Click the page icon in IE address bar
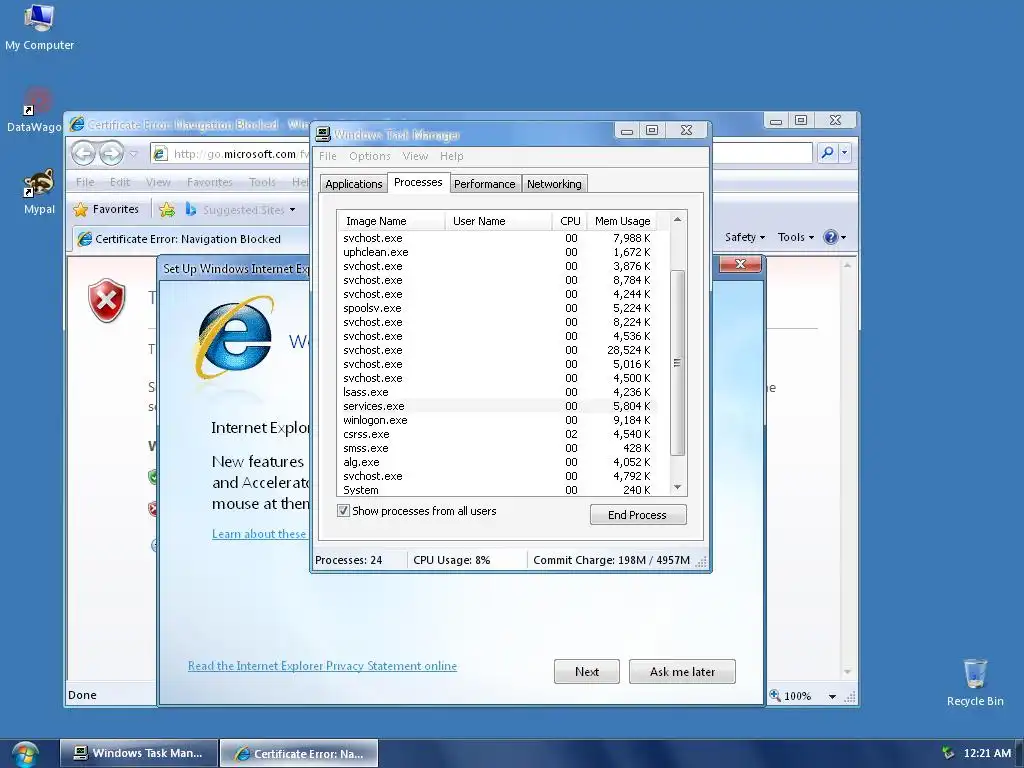 pos(159,153)
